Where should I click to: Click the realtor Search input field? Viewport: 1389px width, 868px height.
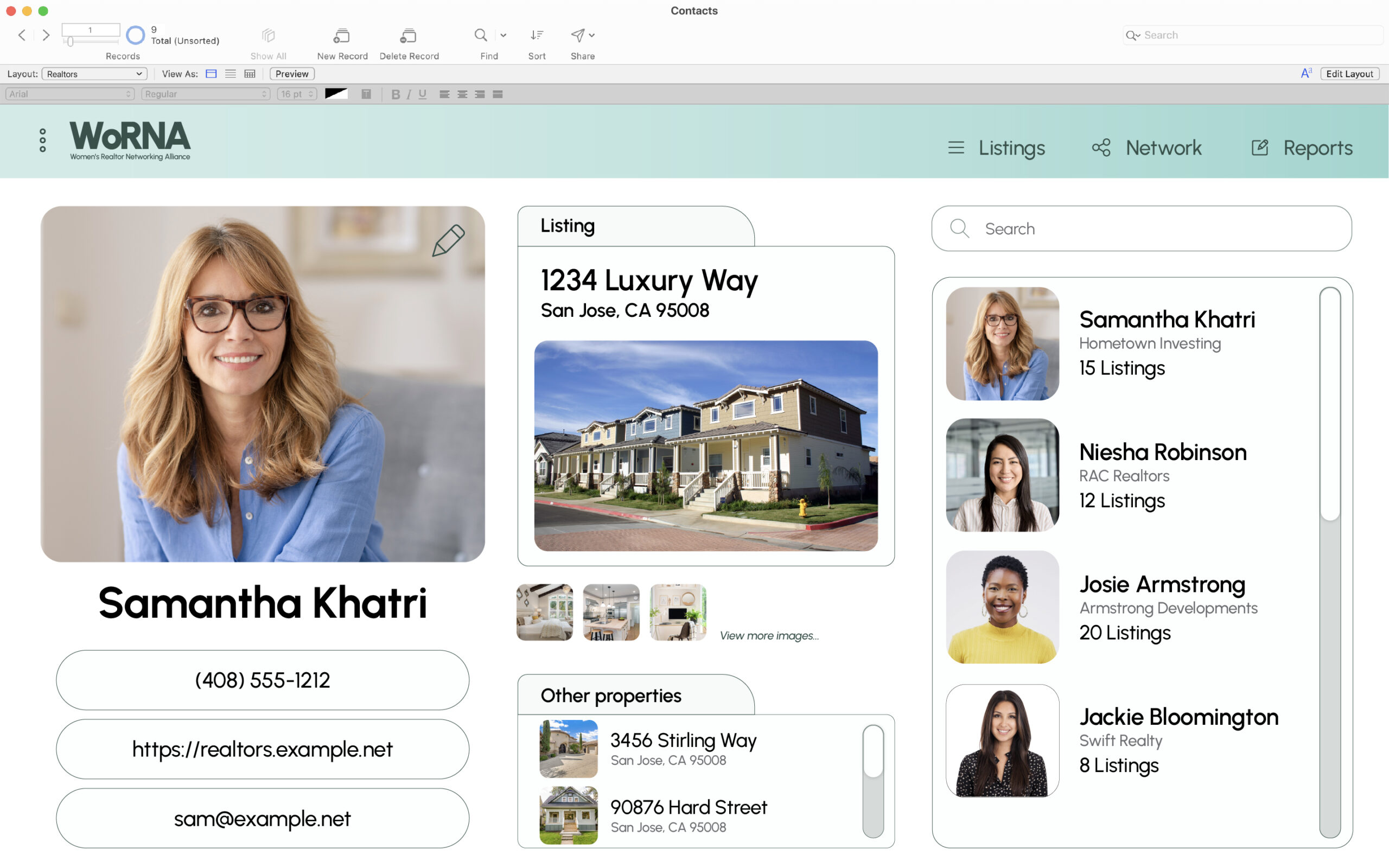pos(1141,228)
